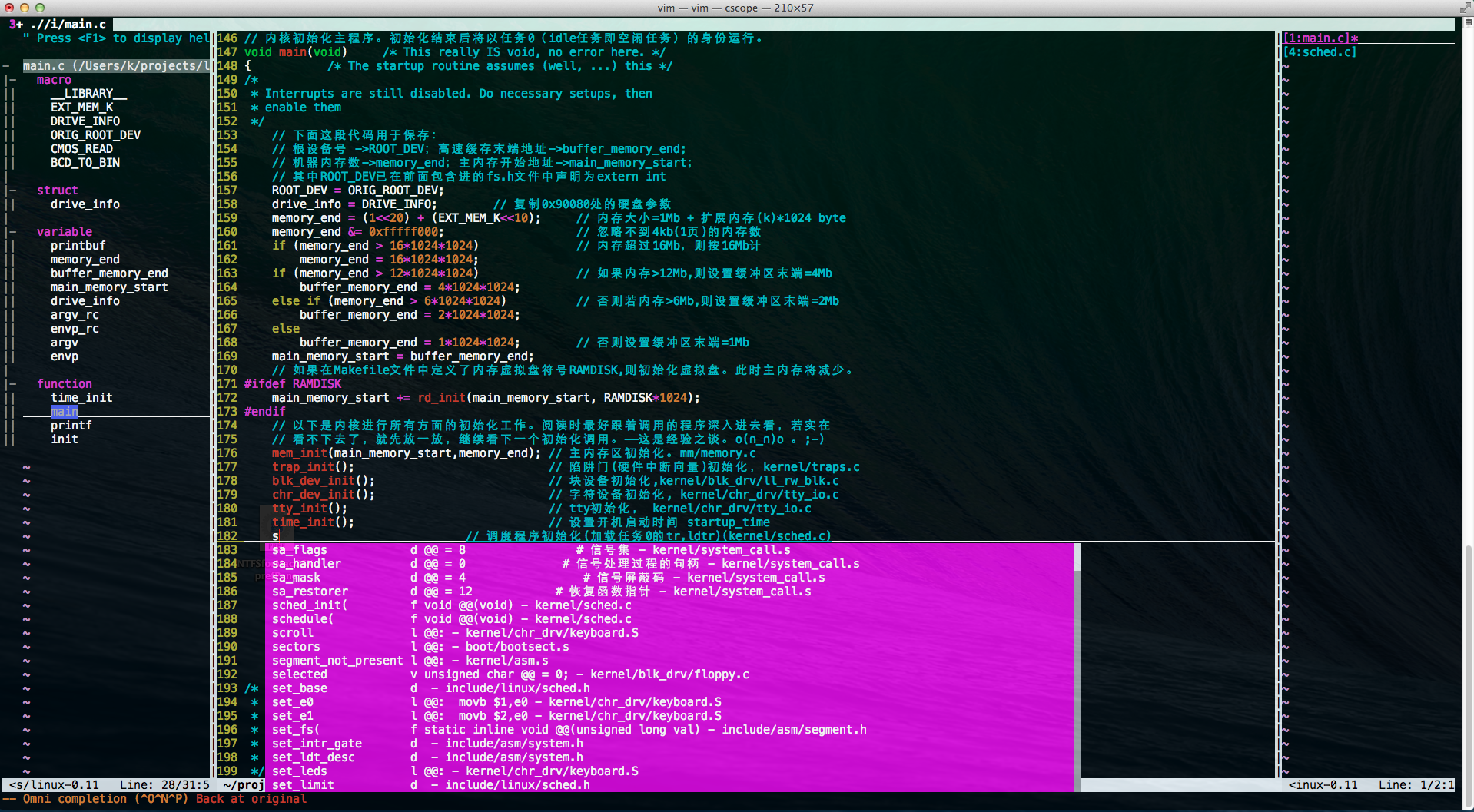Screen dimensions: 1474x812
Task: Click the completion popup's scrollbar thumb
Action: click(1077, 557)
